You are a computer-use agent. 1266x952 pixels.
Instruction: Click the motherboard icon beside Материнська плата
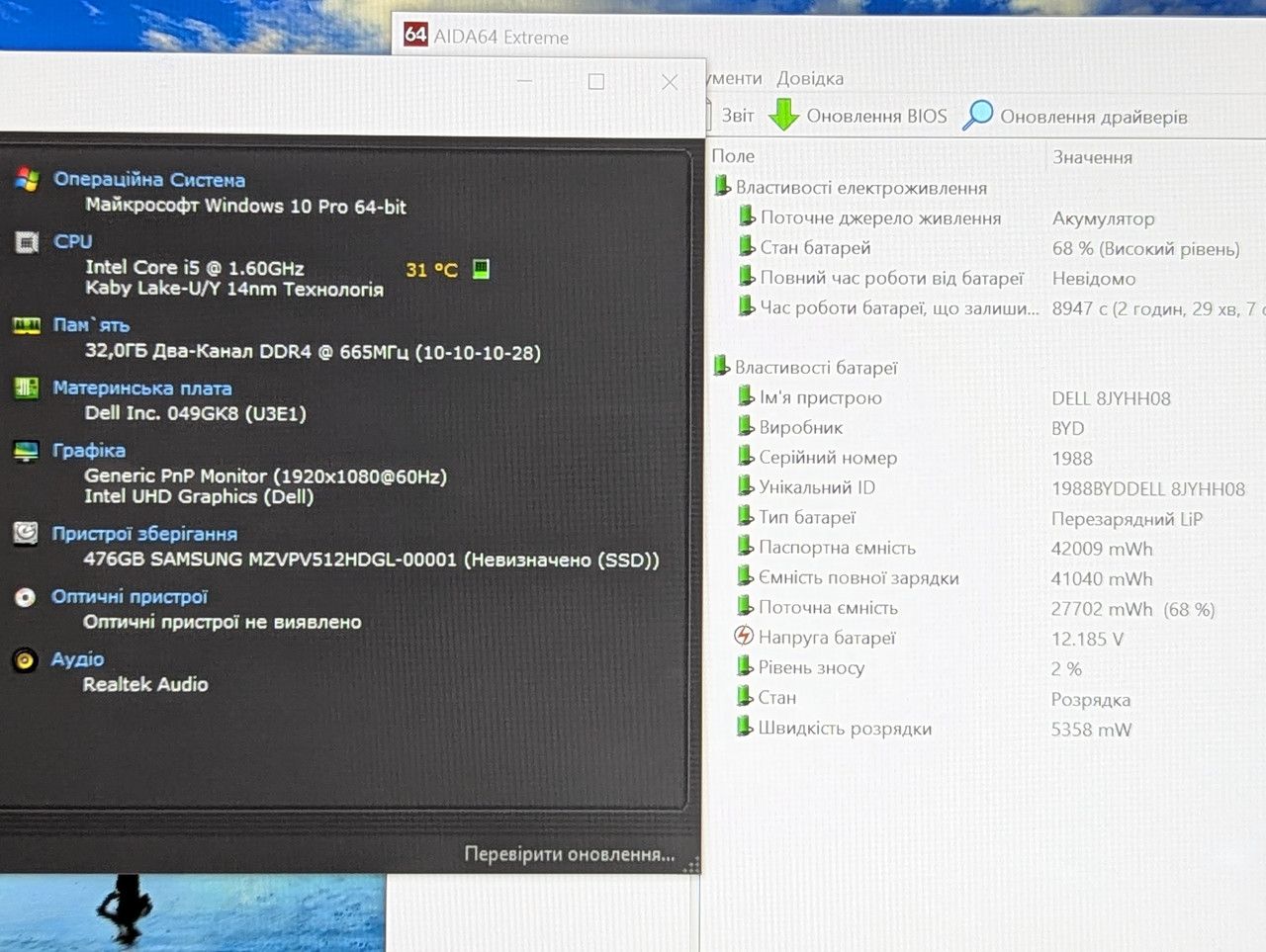(x=26, y=388)
